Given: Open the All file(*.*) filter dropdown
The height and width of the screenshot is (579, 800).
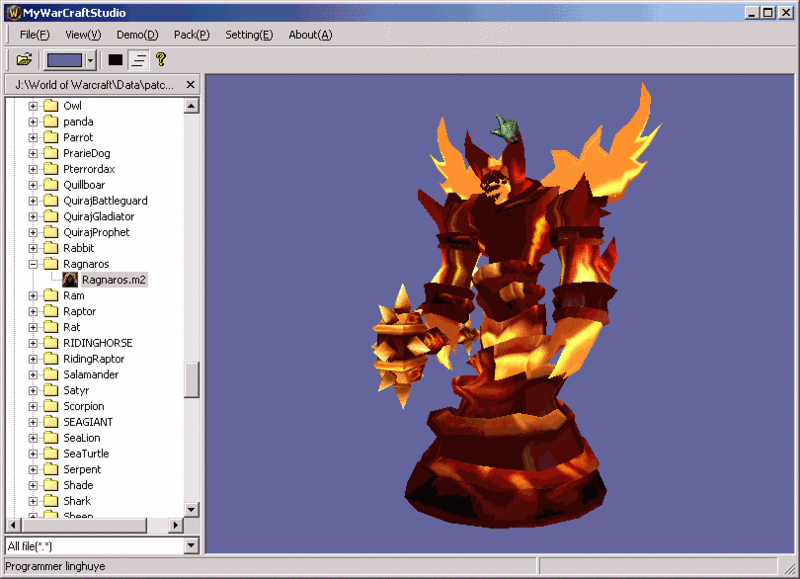Looking at the screenshot, I should coord(191,546).
